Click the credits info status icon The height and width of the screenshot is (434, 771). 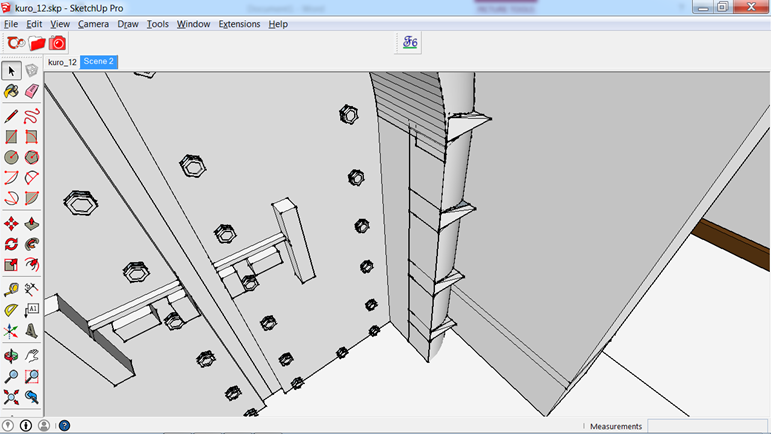tap(26, 425)
